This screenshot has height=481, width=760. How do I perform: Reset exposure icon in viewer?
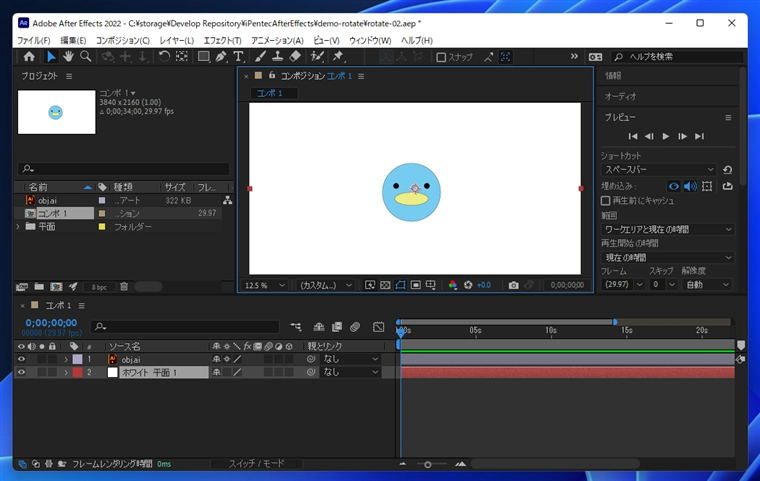(468, 285)
